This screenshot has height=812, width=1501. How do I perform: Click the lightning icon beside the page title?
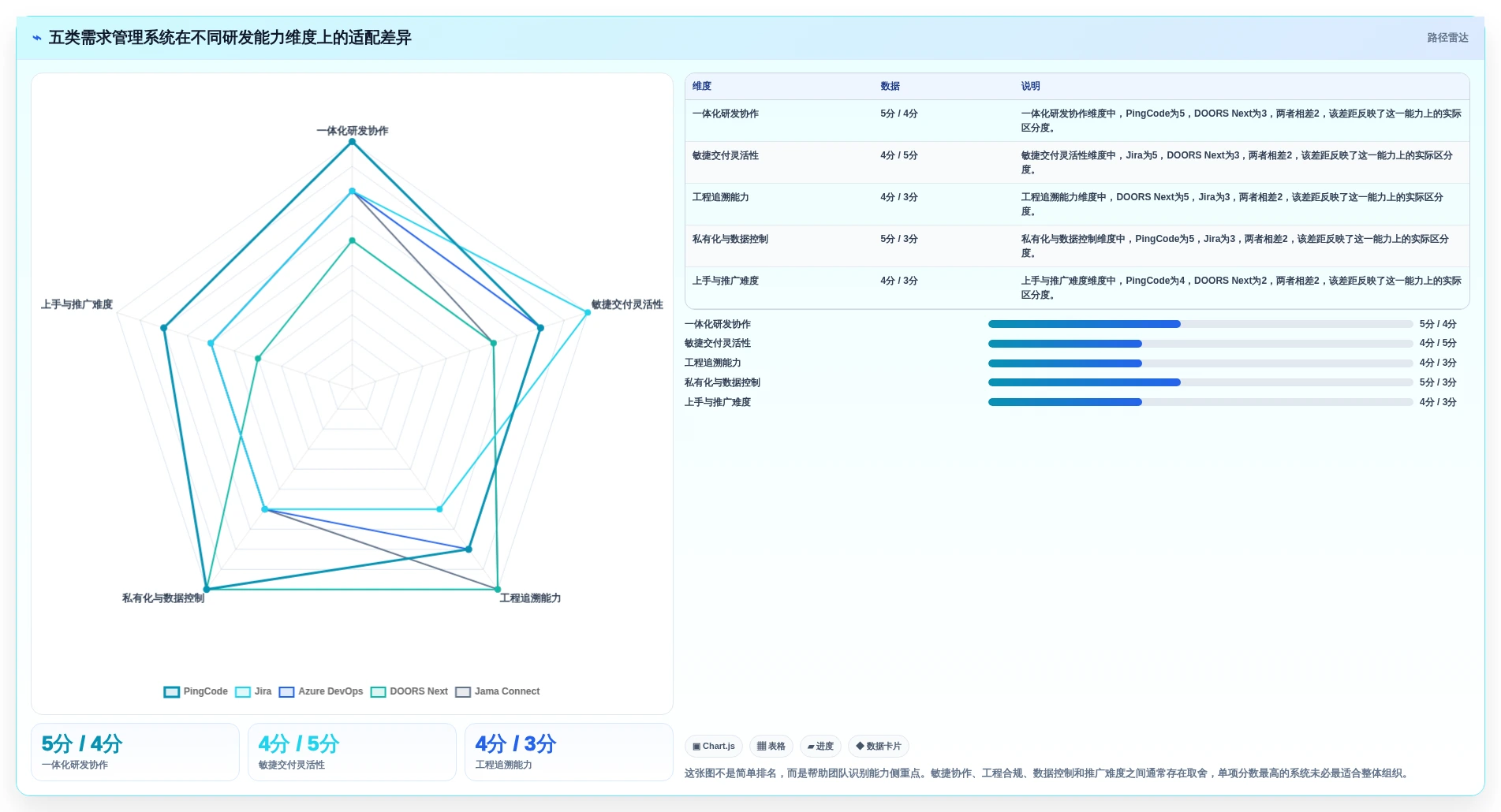37,38
